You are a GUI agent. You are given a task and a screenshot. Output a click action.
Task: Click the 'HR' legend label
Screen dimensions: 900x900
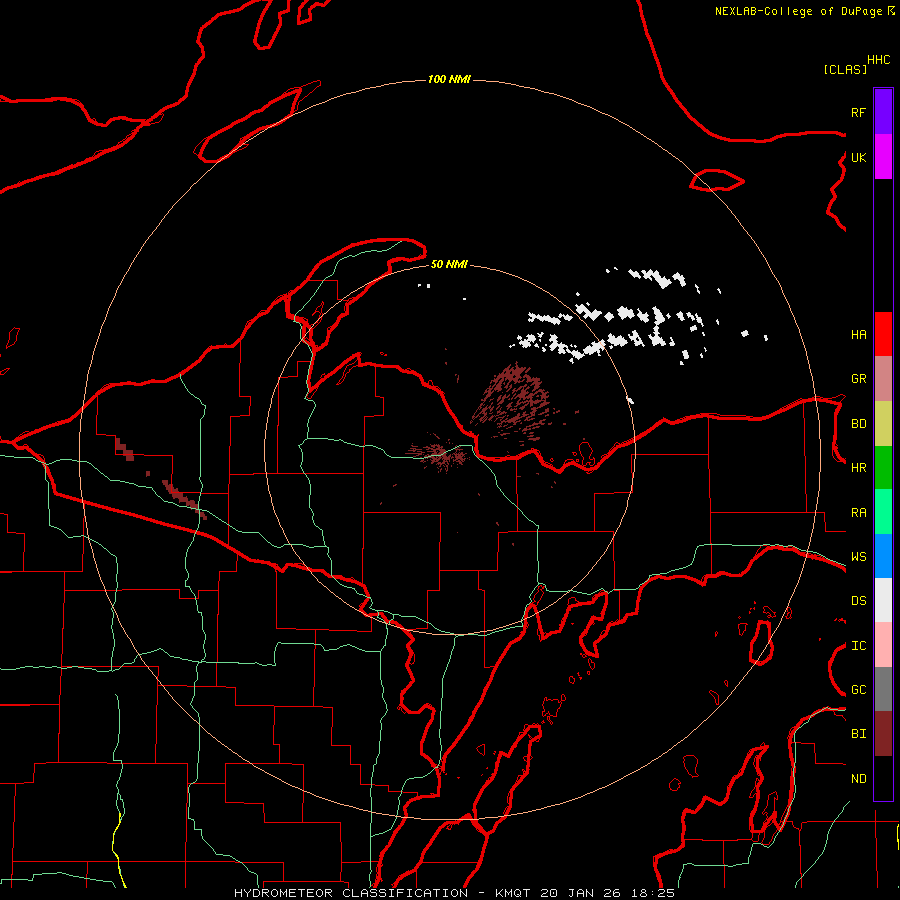pos(858,468)
